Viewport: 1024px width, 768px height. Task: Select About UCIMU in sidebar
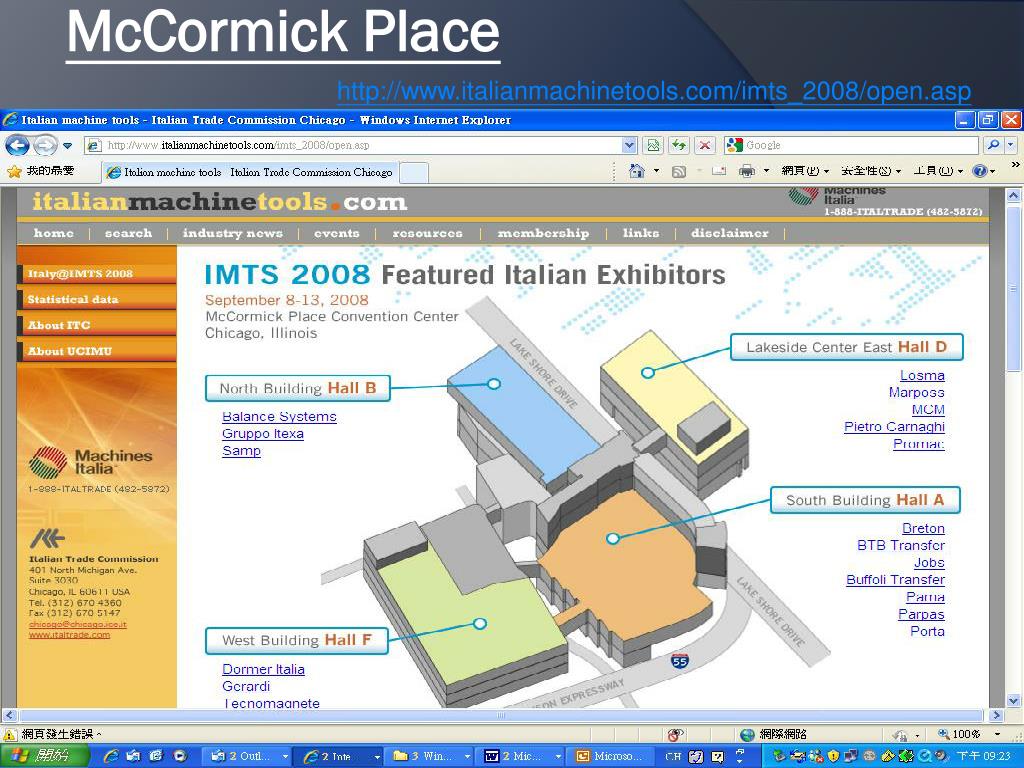click(97, 351)
